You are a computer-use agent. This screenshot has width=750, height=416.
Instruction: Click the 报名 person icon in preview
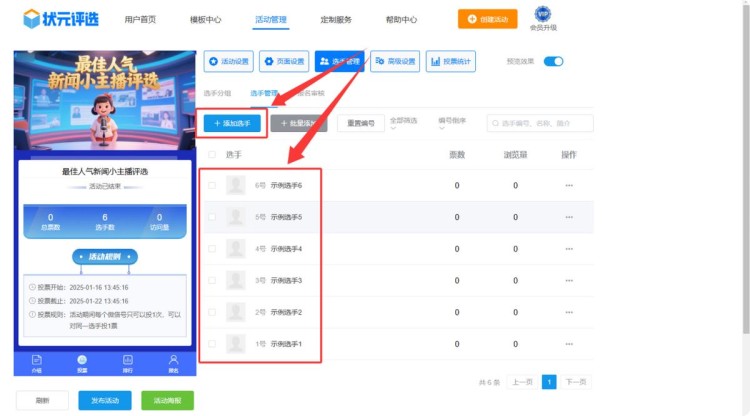(x=173, y=361)
